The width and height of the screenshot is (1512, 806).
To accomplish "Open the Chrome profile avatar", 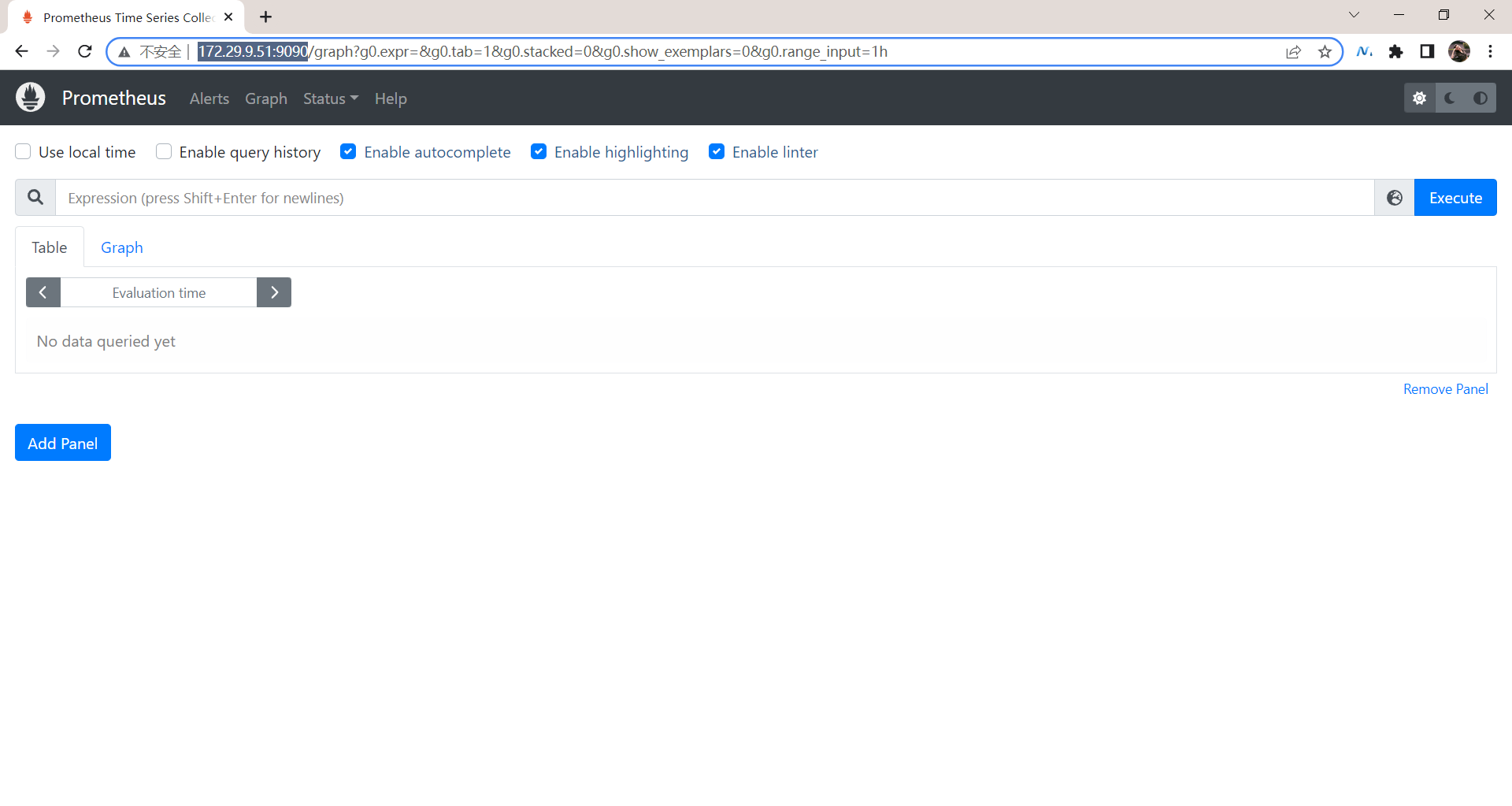I will tap(1459, 51).
